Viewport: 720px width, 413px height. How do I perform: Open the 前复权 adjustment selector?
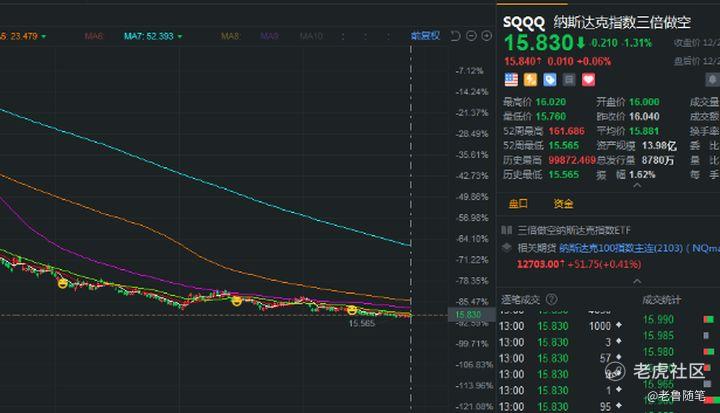pyautogui.click(x=425, y=36)
